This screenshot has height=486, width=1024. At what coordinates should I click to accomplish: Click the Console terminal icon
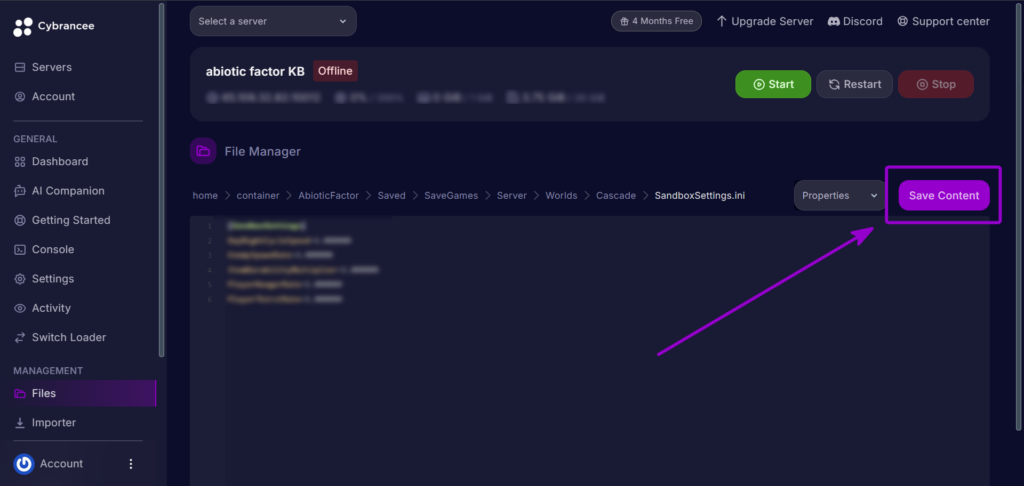pyautogui.click(x=20, y=250)
